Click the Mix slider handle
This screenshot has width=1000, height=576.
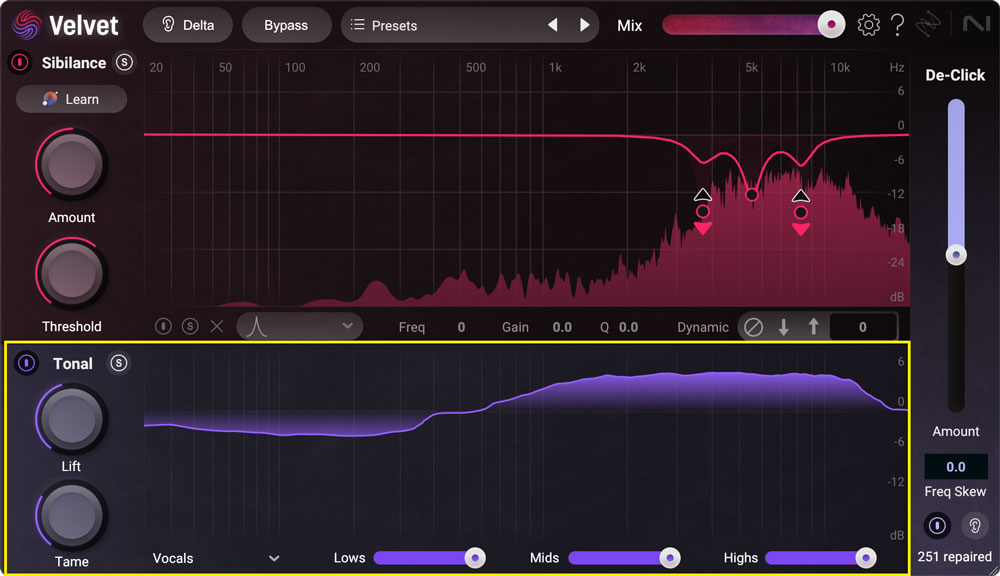click(831, 25)
